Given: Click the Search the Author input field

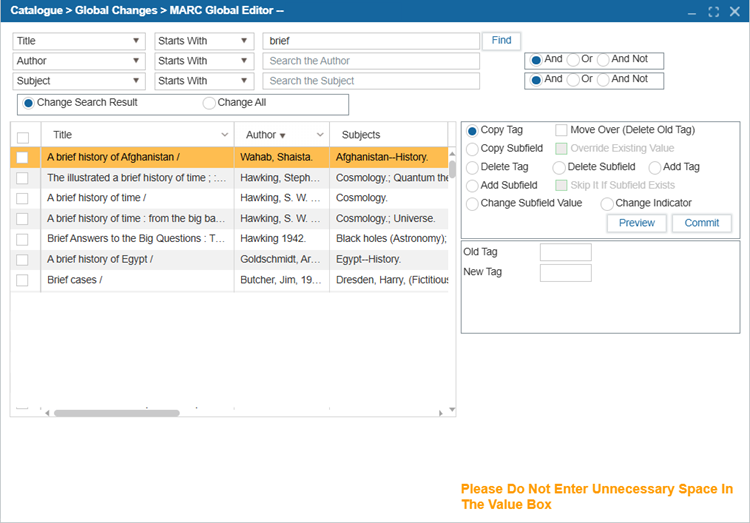Looking at the screenshot, I should pyautogui.click(x=371, y=61).
